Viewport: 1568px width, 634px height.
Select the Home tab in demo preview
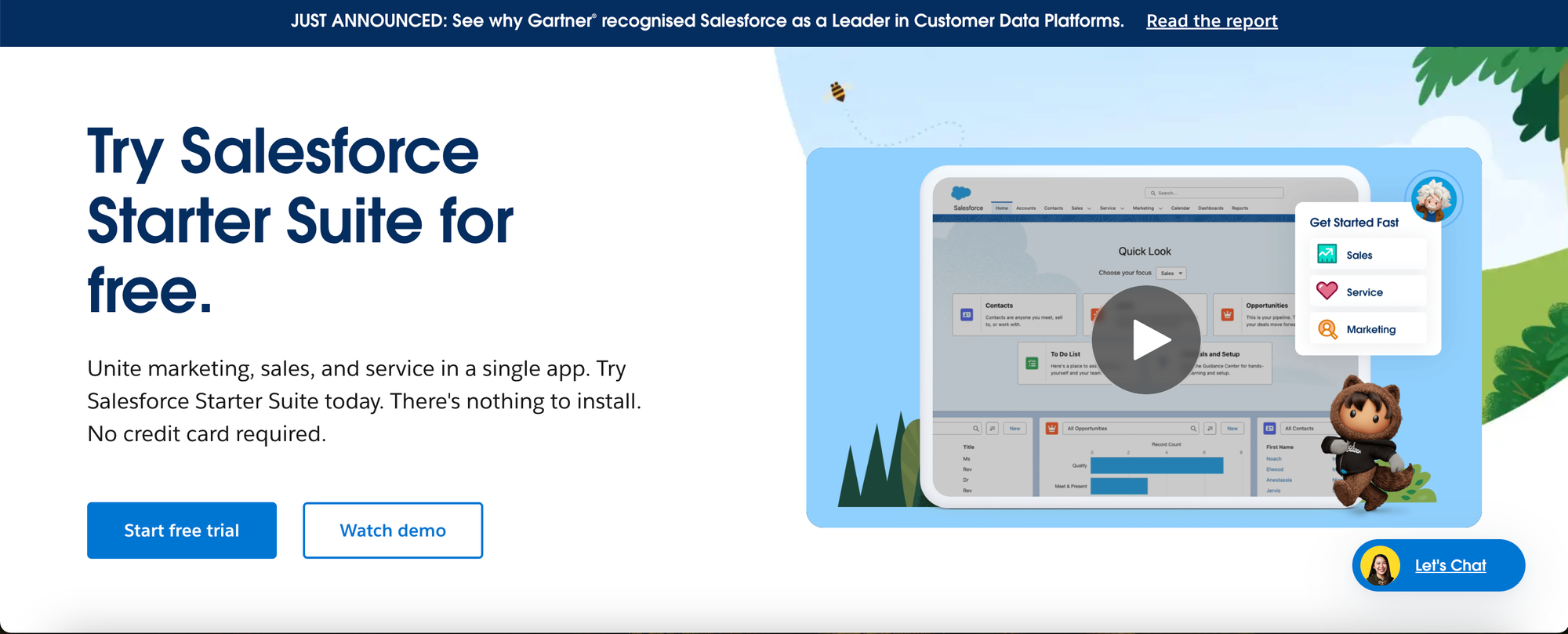click(x=1001, y=208)
